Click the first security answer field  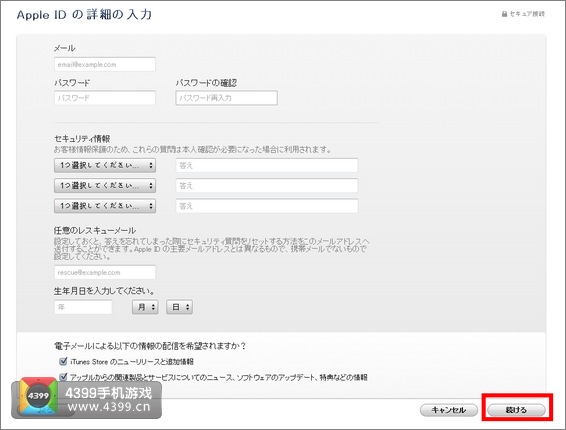(x=267, y=165)
